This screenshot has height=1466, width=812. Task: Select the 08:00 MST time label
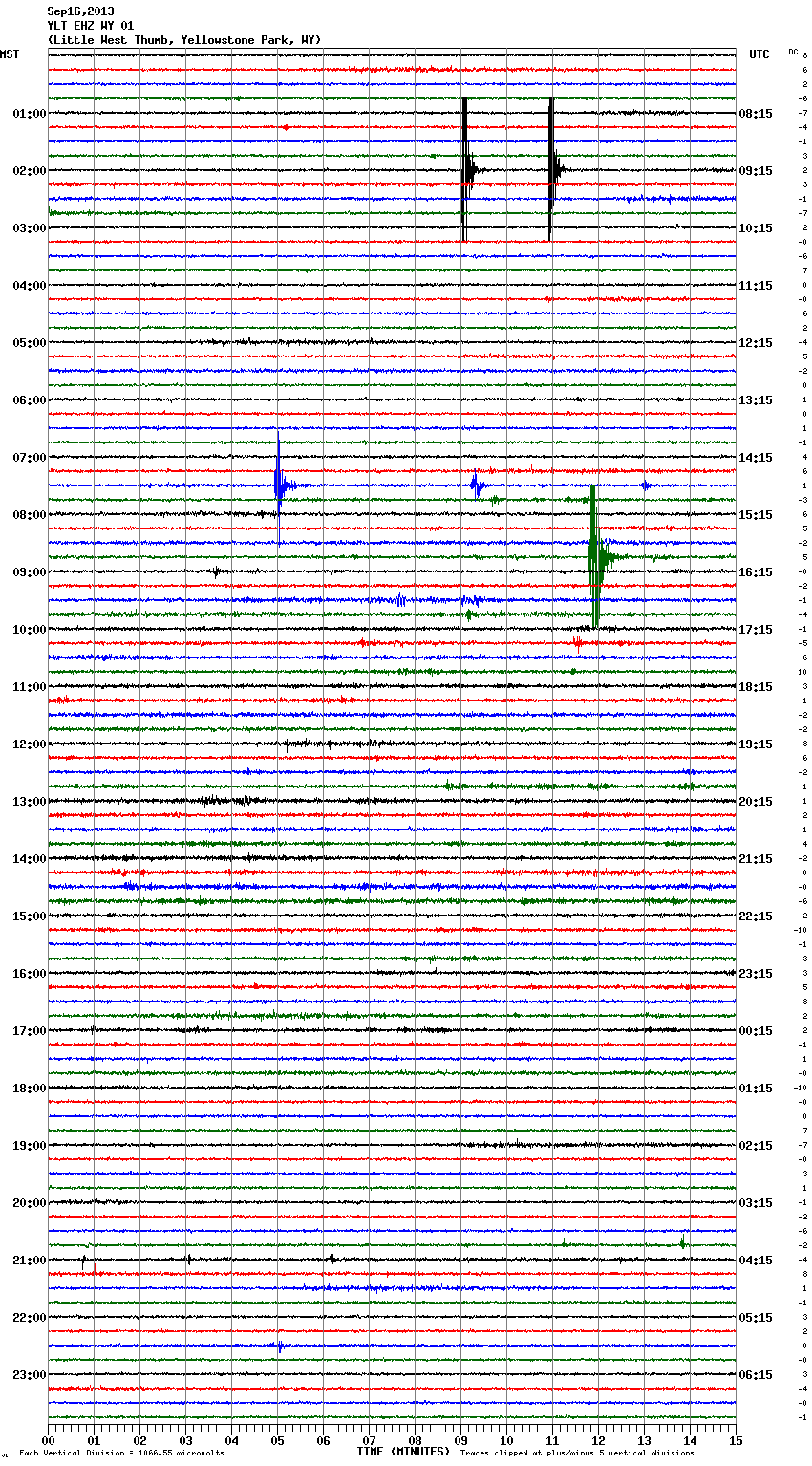pos(30,515)
